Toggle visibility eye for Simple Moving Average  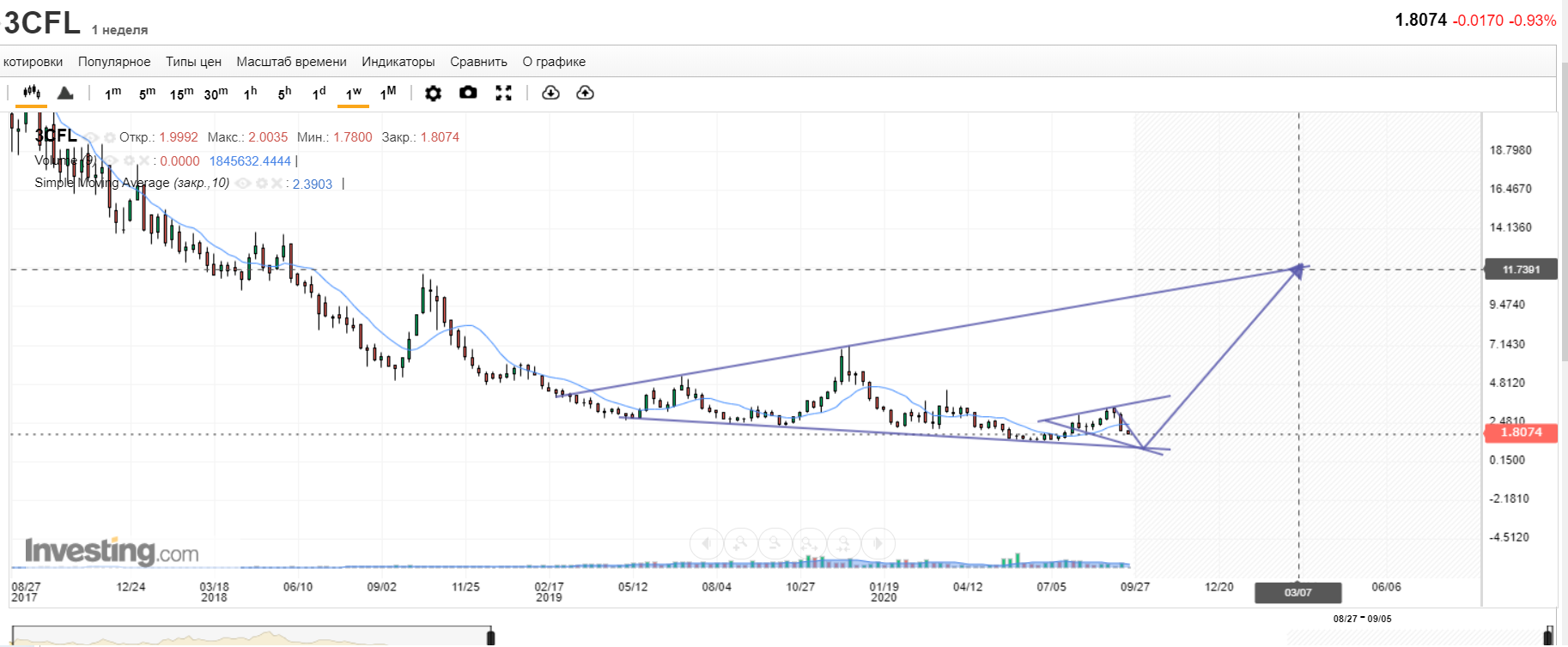[x=243, y=184]
